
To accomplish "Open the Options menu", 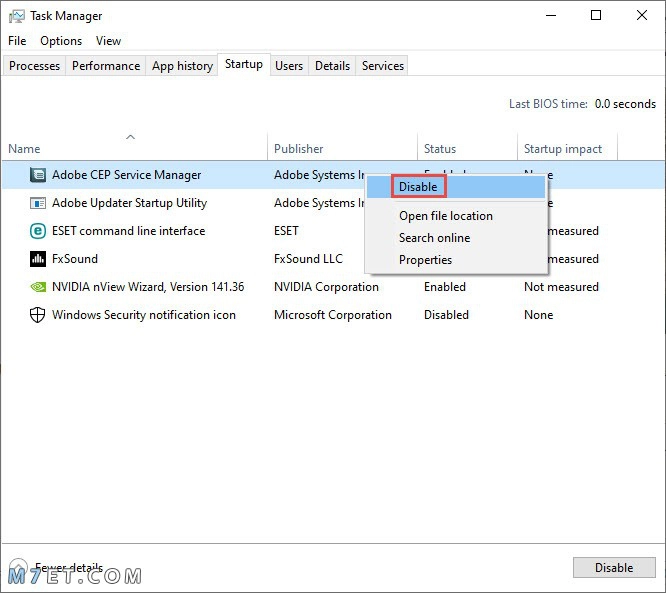I will point(61,41).
